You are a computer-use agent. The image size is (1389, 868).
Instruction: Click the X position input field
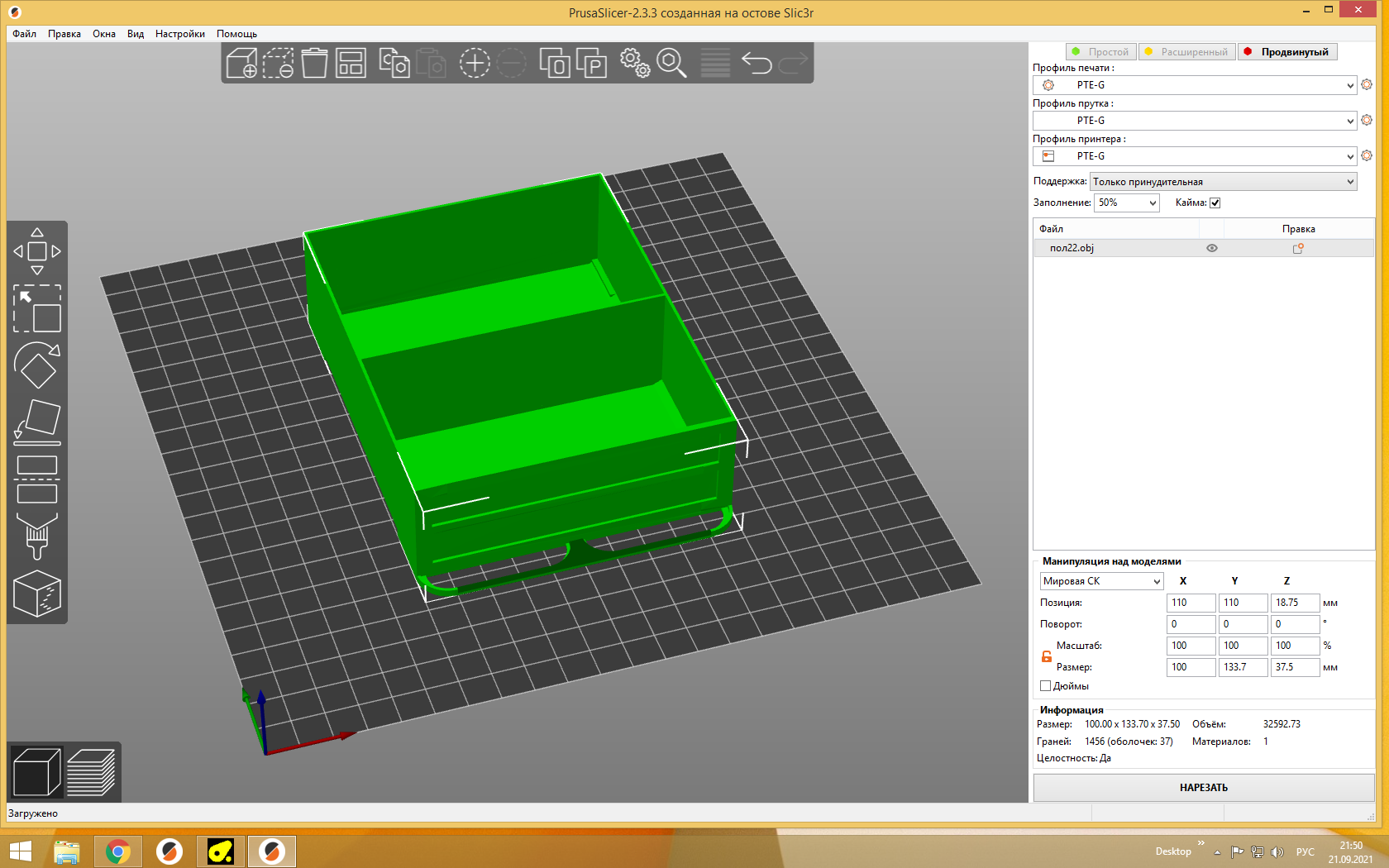[x=1191, y=603]
